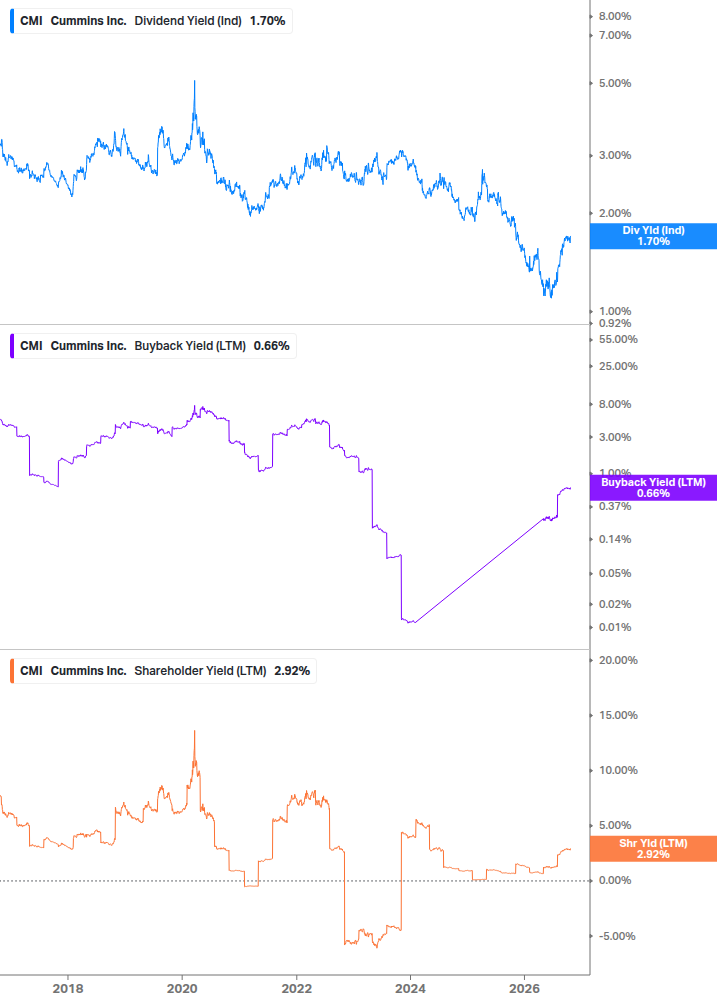Click the '0.01%' tick in Buyback Yield panel
Screen dimensions: 717x1005
(614, 627)
